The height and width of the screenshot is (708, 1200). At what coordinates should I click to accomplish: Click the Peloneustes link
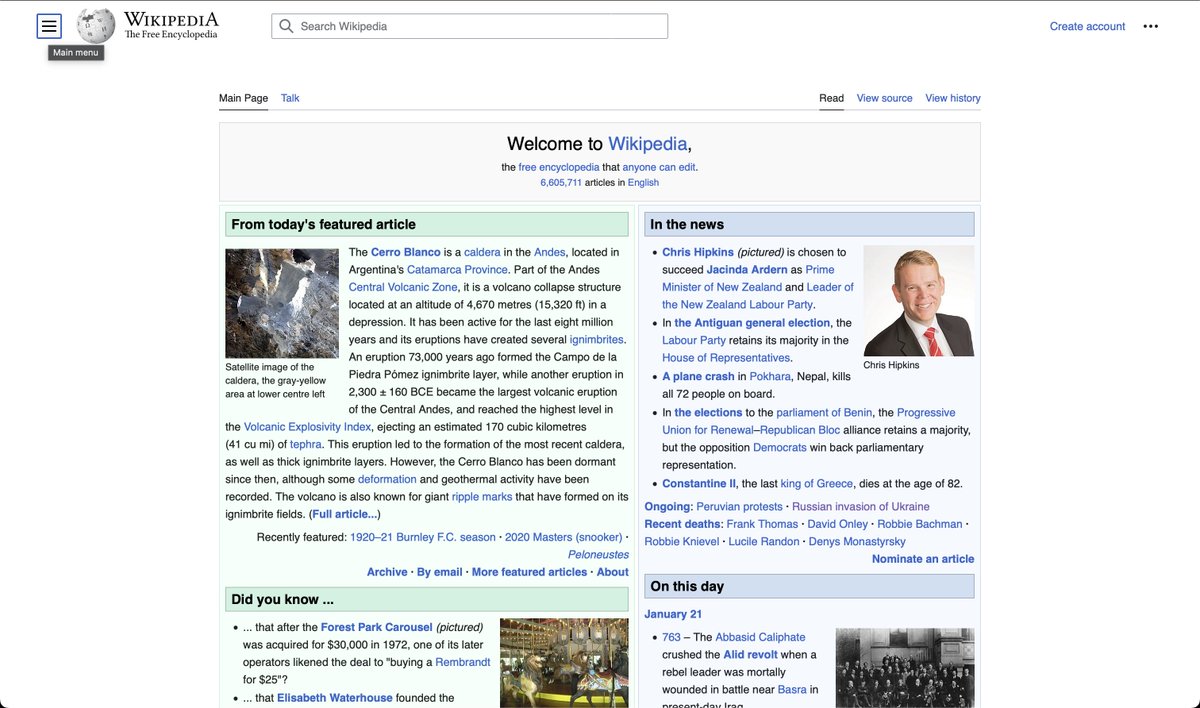point(599,555)
